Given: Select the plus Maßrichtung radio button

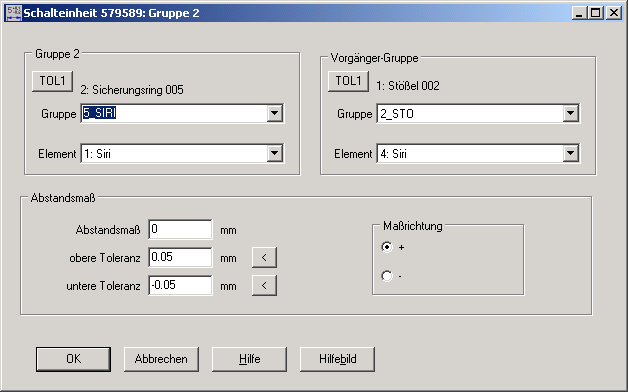Looking at the screenshot, I should point(387,247).
